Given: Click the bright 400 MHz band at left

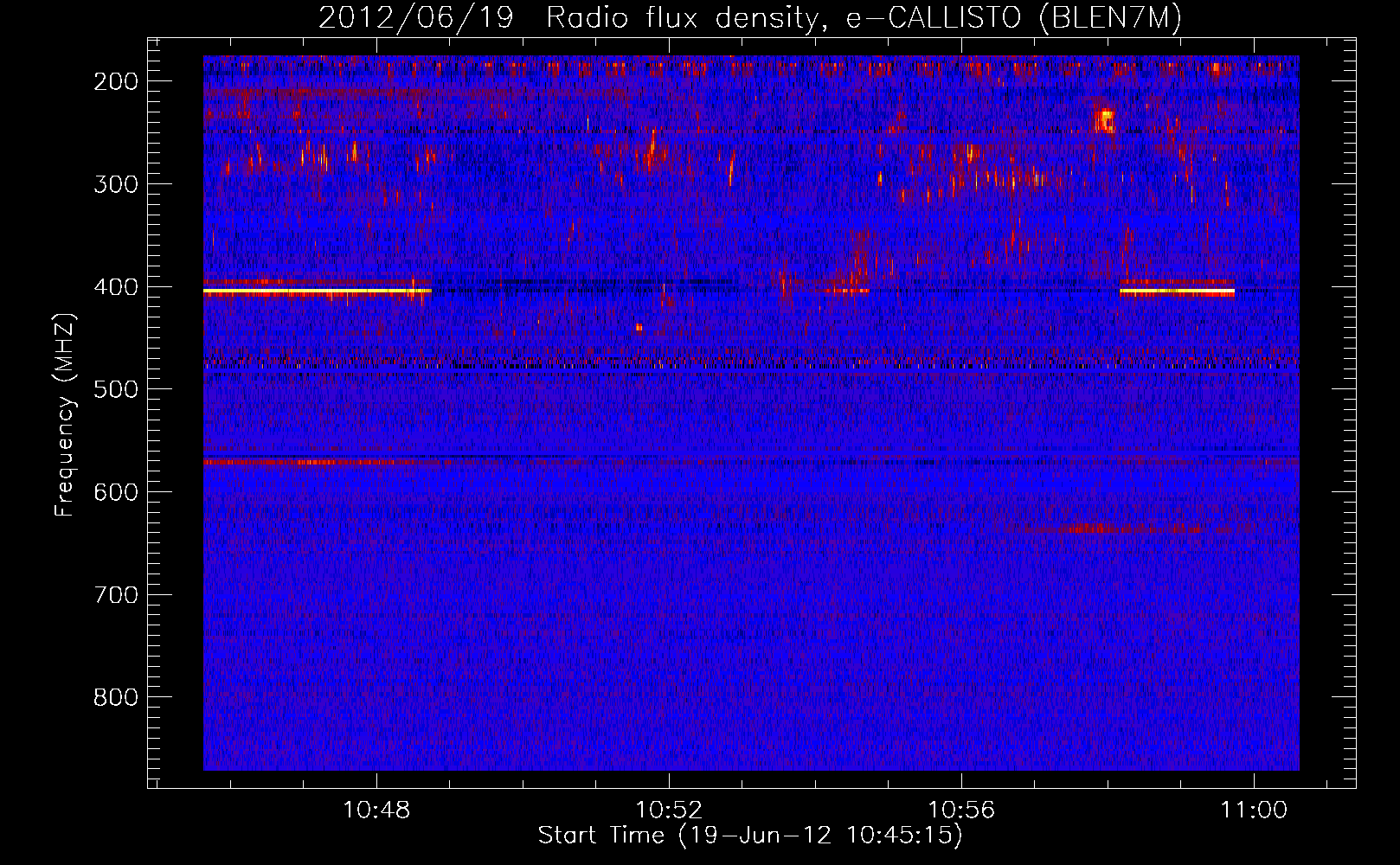Looking at the screenshot, I should click(x=317, y=292).
